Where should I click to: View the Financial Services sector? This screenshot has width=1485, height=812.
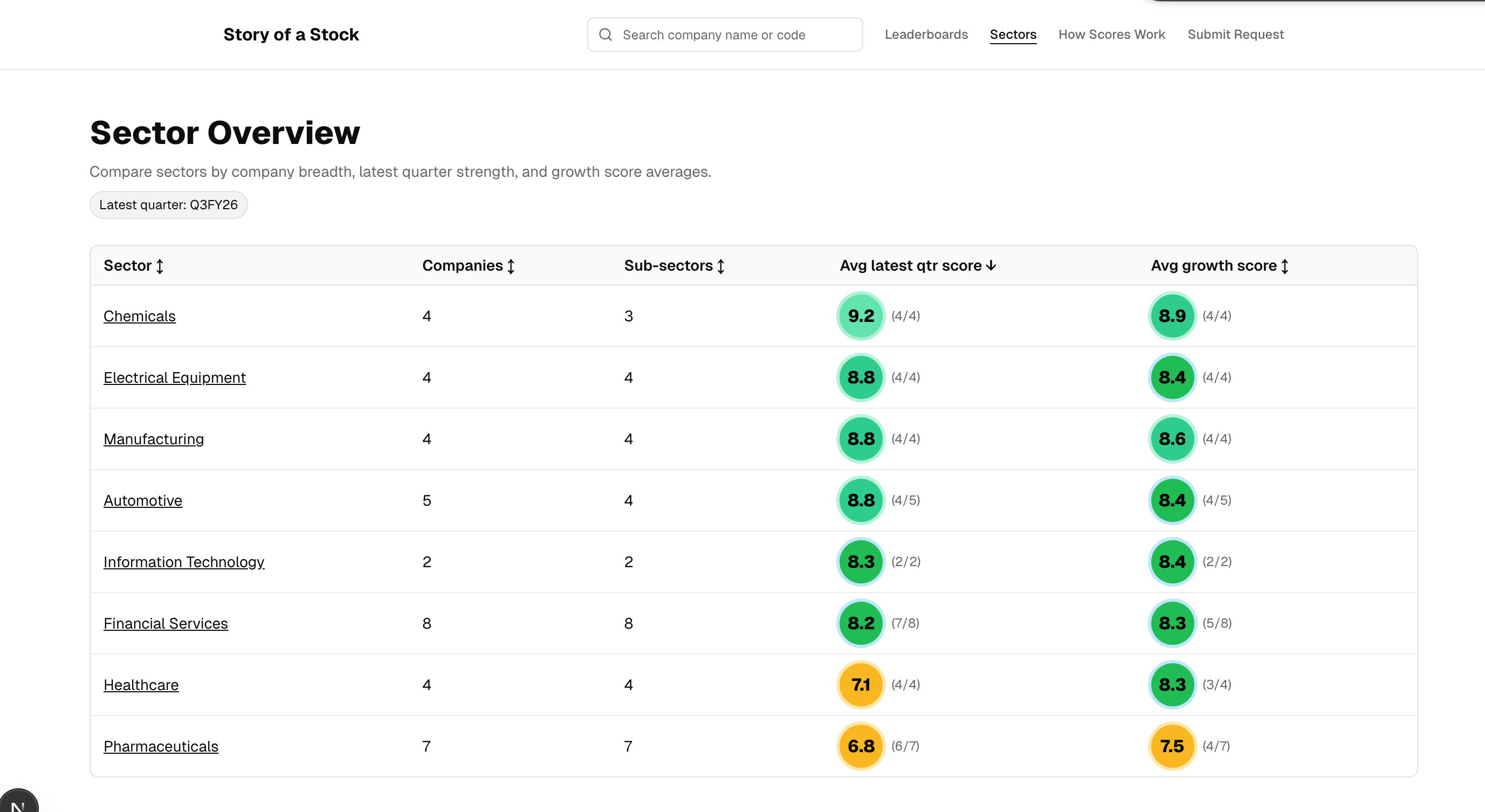click(x=166, y=623)
